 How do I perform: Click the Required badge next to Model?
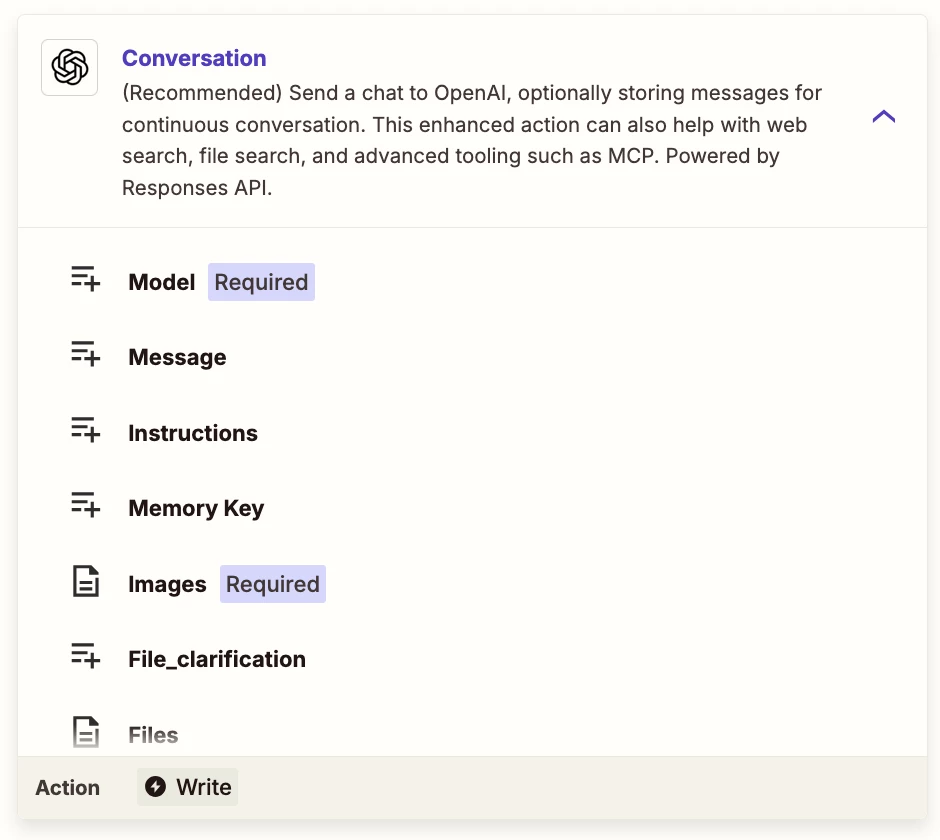(261, 282)
